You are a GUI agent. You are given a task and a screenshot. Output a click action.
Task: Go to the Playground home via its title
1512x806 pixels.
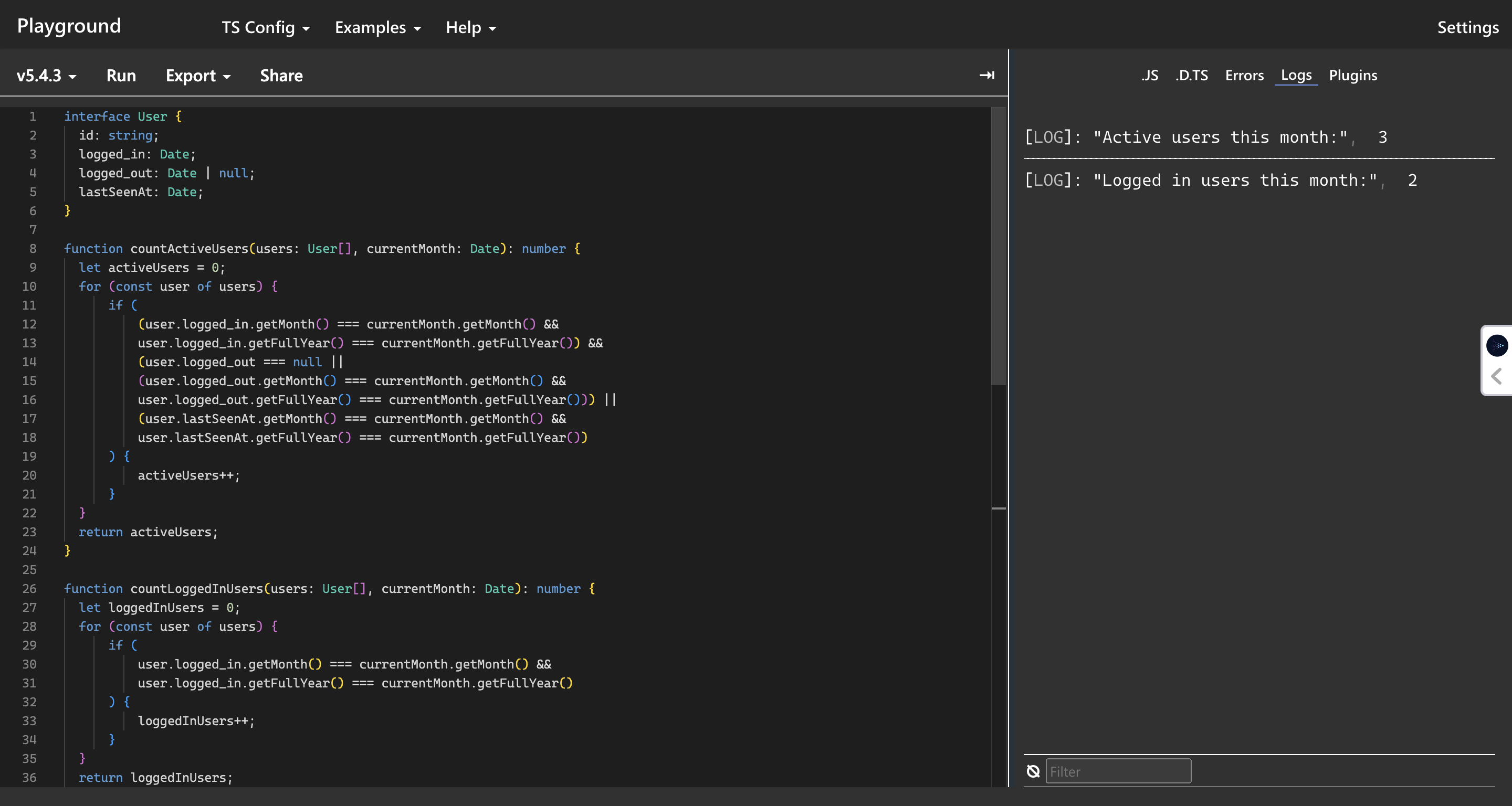pyautogui.click(x=69, y=25)
